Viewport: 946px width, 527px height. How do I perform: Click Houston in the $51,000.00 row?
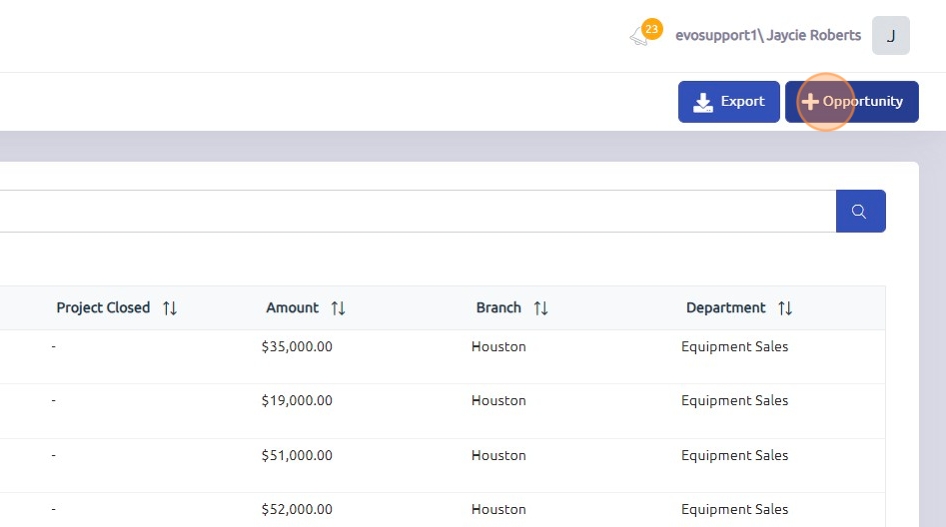pyautogui.click(x=498, y=455)
